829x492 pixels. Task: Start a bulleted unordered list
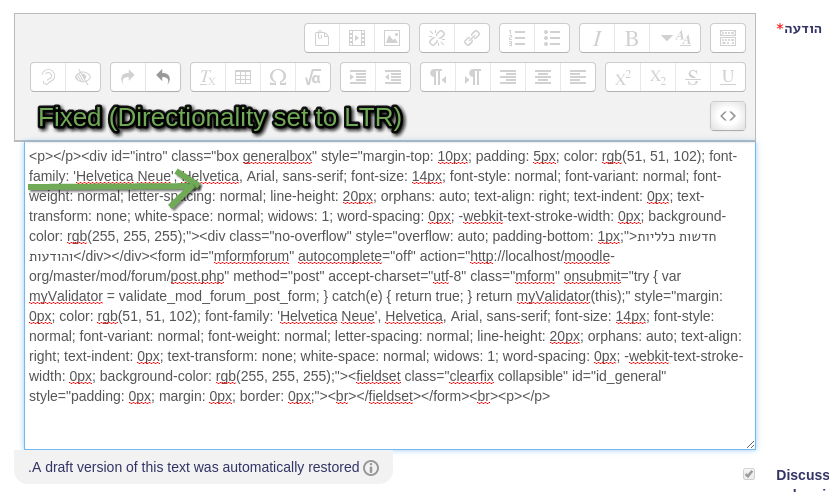click(x=551, y=38)
